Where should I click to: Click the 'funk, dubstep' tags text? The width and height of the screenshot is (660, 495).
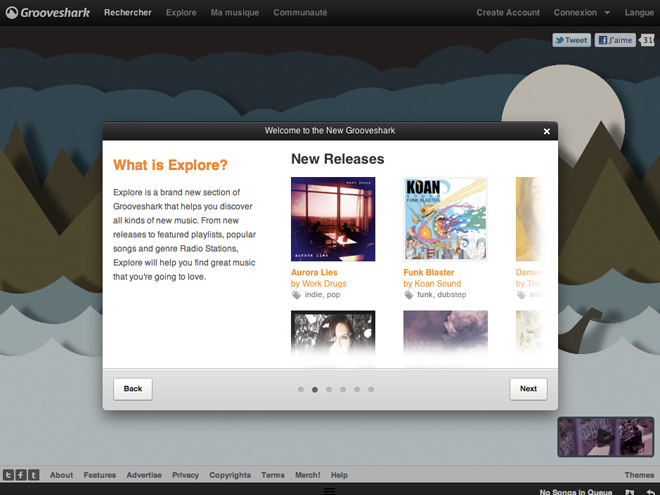click(442, 295)
